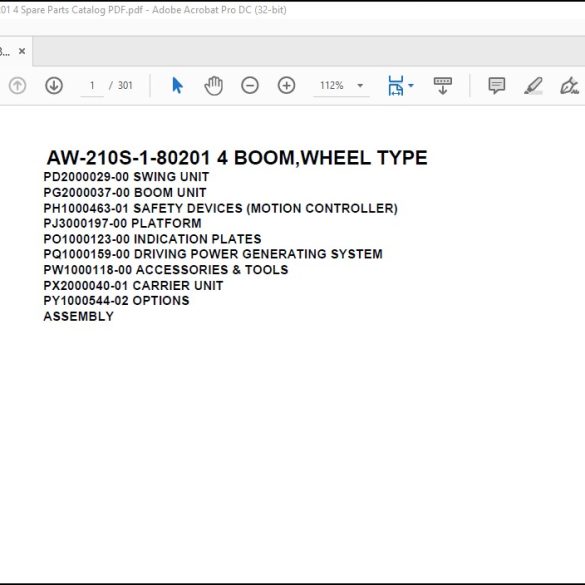Click the PX2000040-01 CARRIER UNIT entry
This screenshot has height=585, width=585.
click(x=133, y=285)
